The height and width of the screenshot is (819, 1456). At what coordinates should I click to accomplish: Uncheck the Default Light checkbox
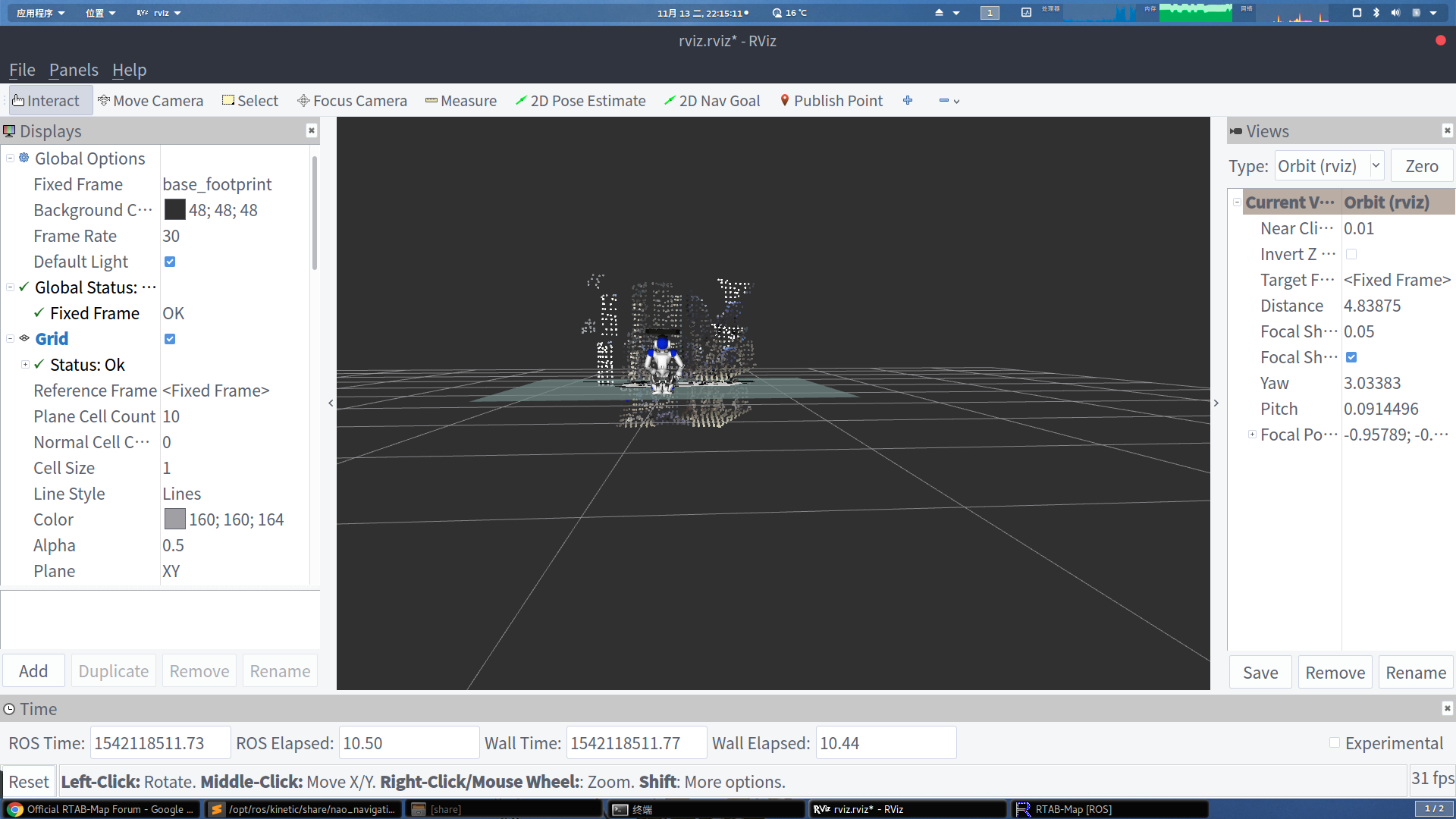point(170,262)
